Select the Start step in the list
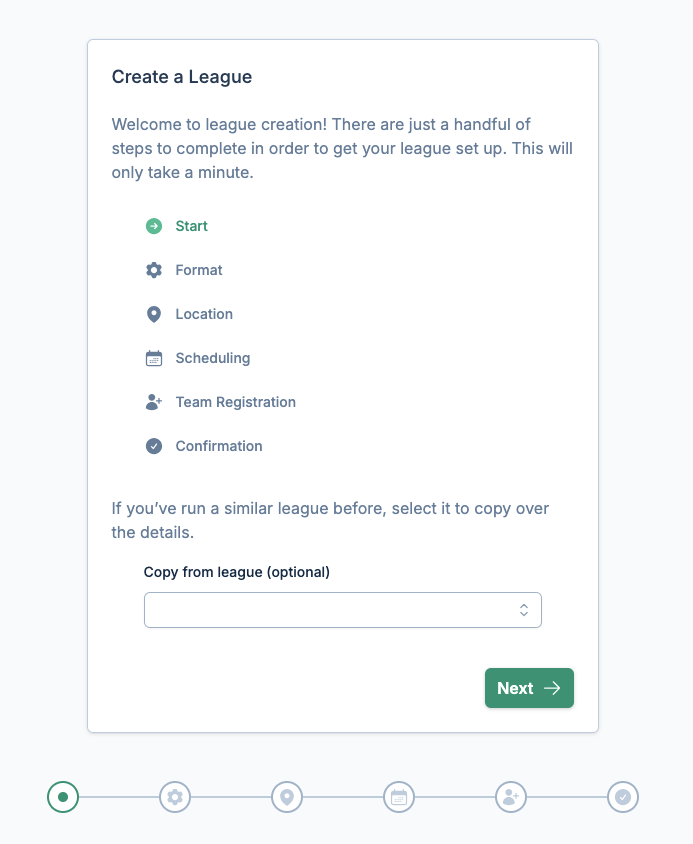The width and height of the screenshot is (693, 844). [x=191, y=226]
